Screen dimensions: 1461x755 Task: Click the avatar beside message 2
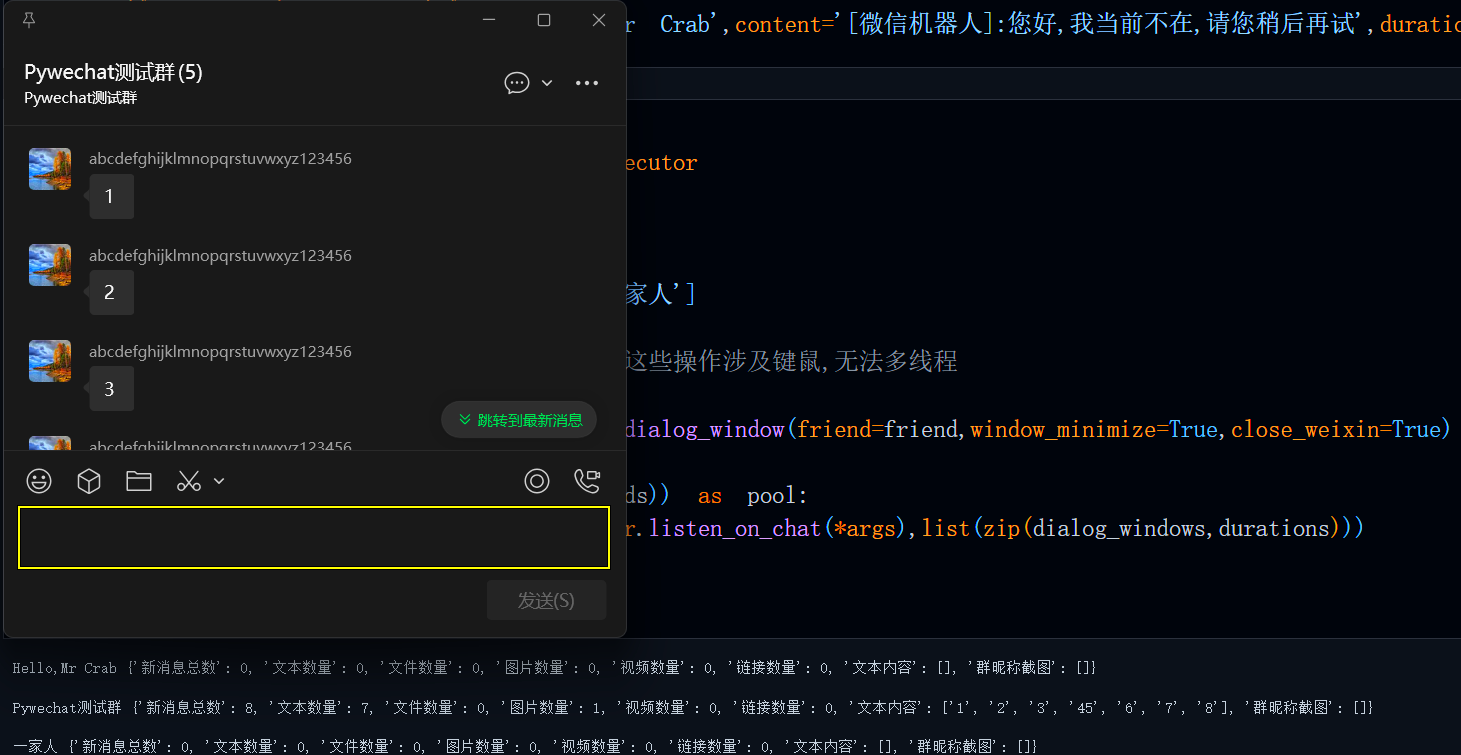[50, 265]
